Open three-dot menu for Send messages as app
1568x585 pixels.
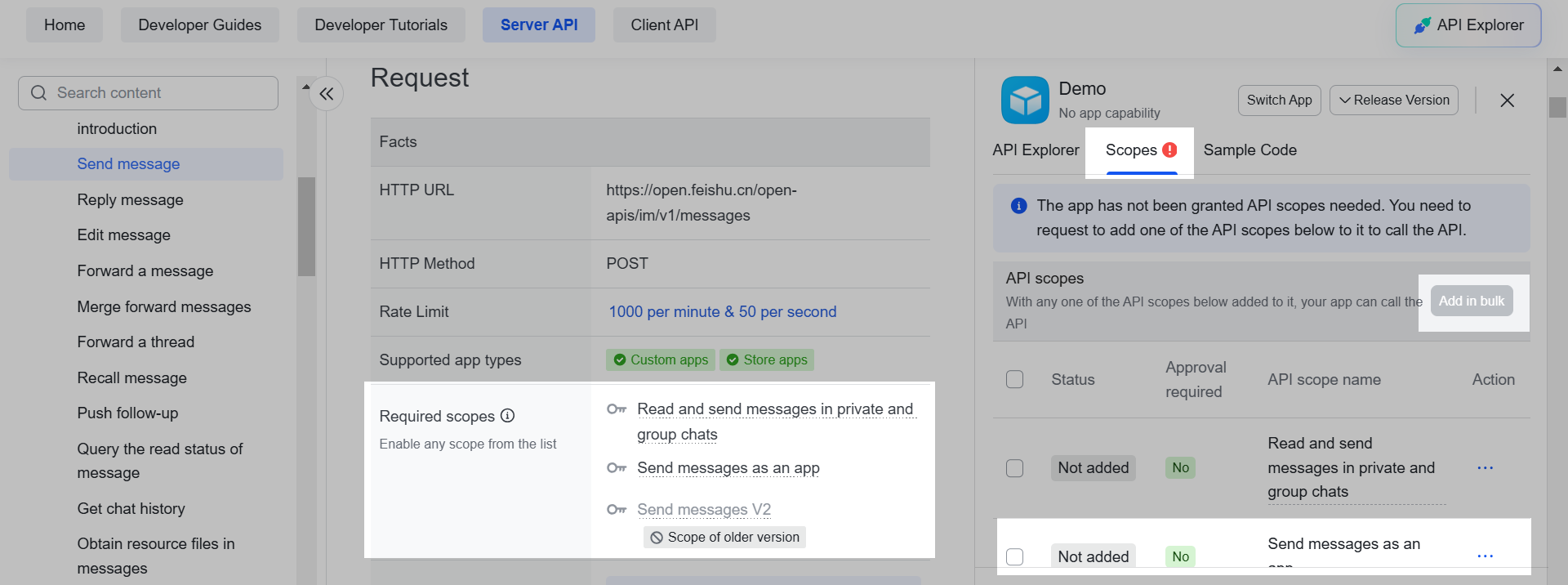click(x=1485, y=556)
